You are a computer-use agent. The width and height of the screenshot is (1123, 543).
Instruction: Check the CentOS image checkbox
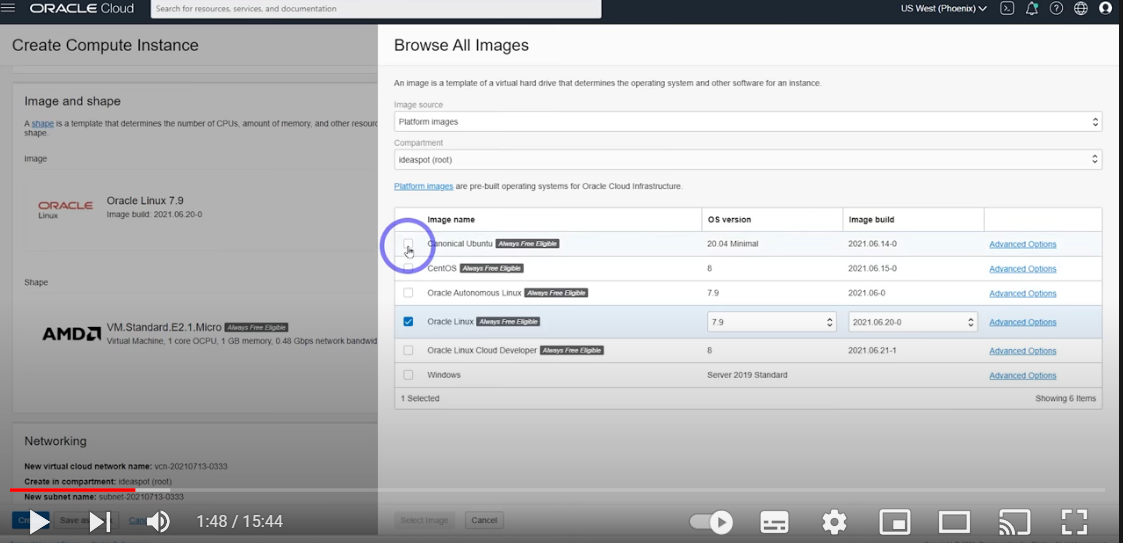coord(408,268)
